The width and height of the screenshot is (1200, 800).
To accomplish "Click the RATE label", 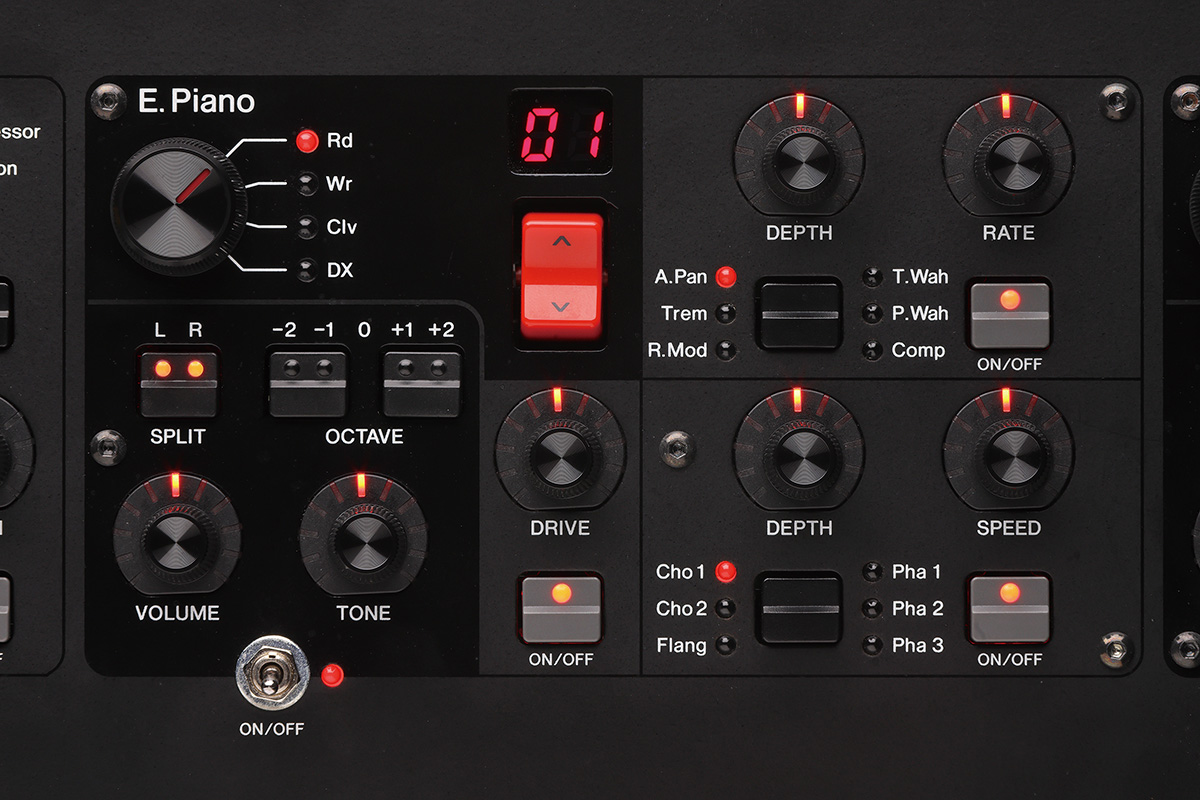I will [1008, 232].
